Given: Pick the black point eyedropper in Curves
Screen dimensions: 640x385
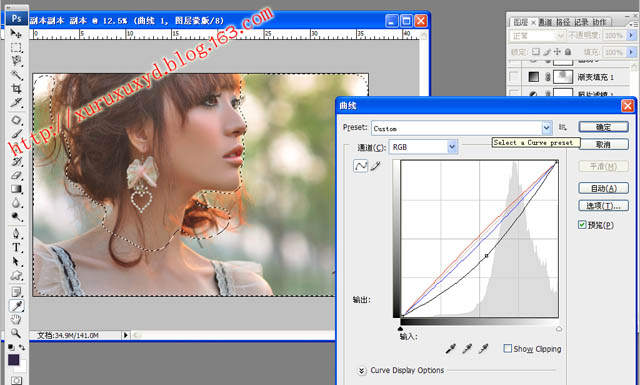Looking at the screenshot, I should coord(451,349).
